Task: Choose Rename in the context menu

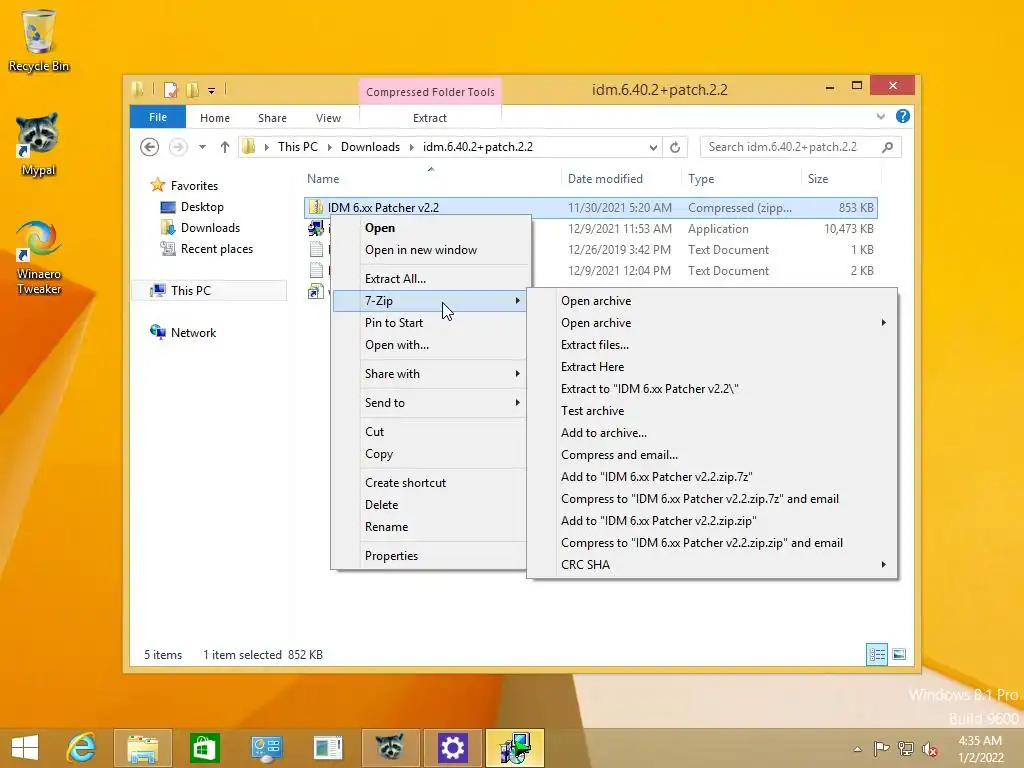Action: 386,526
